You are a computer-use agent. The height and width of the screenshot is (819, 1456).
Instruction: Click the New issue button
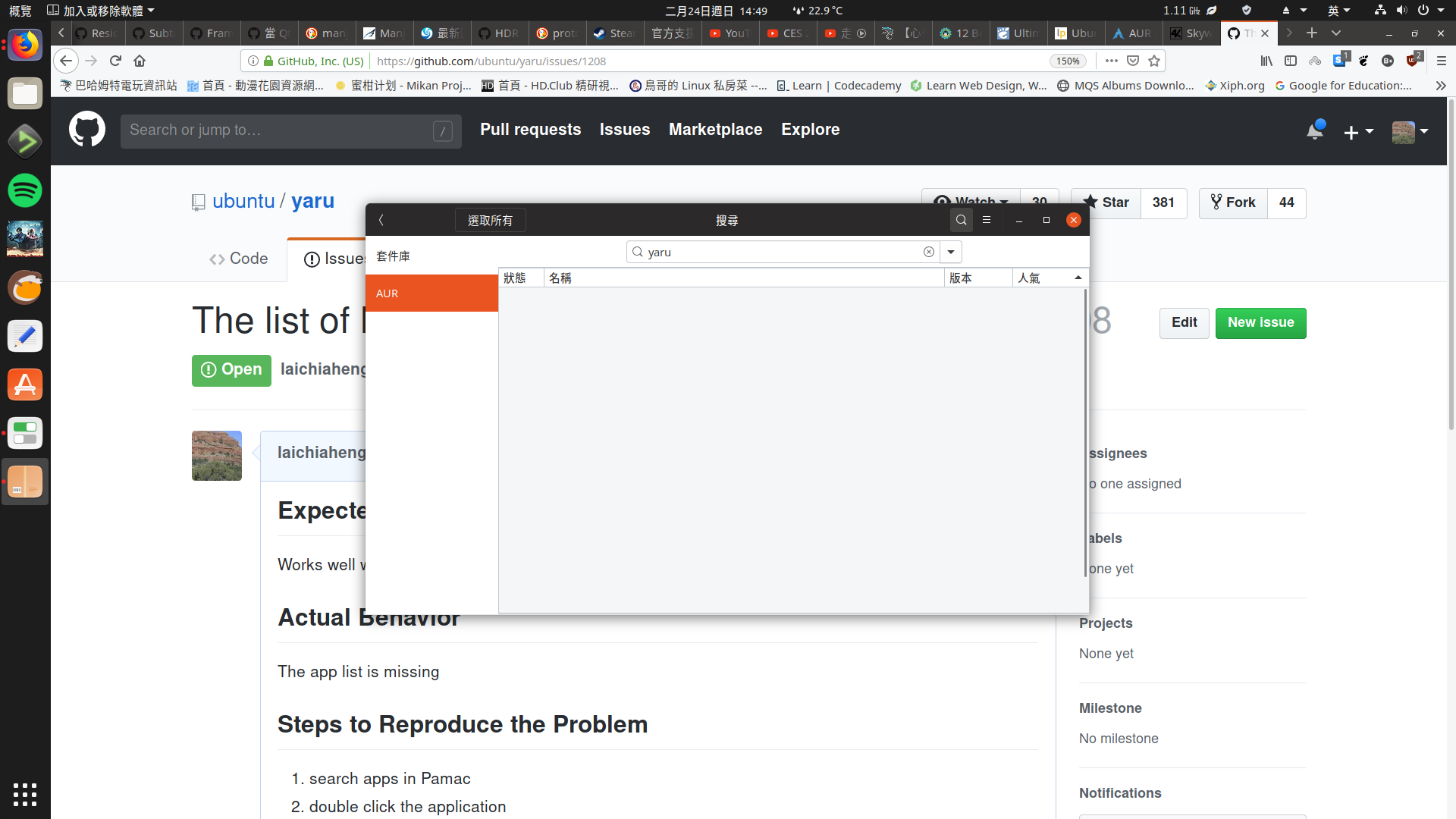tap(1260, 322)
